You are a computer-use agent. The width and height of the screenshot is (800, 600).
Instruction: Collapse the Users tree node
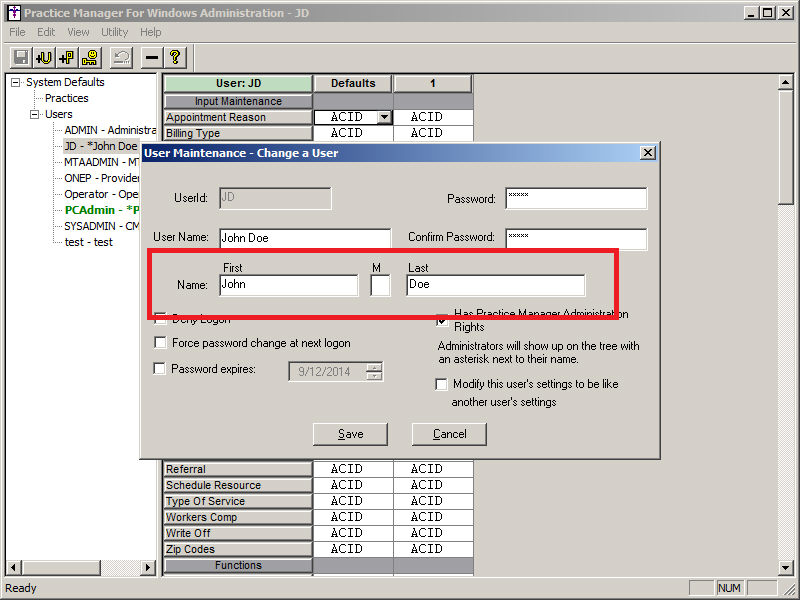34,115
